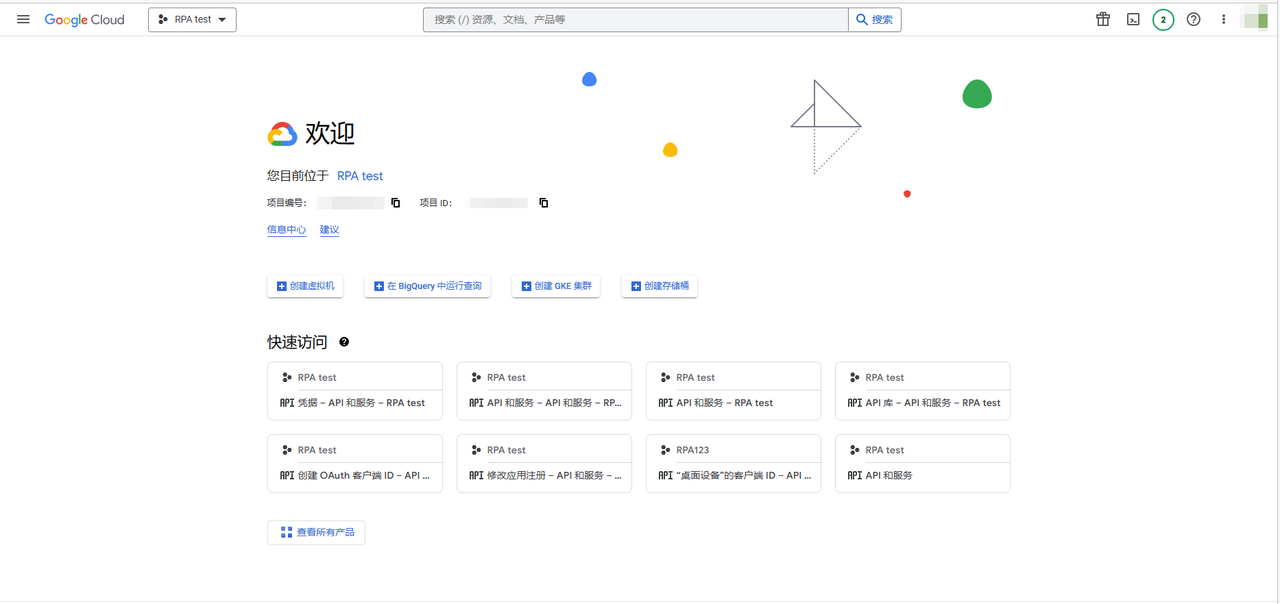Viewport: 1280px width, 604px height.
Task: Open the hamburger navigation menu
Action: (23, 19)
